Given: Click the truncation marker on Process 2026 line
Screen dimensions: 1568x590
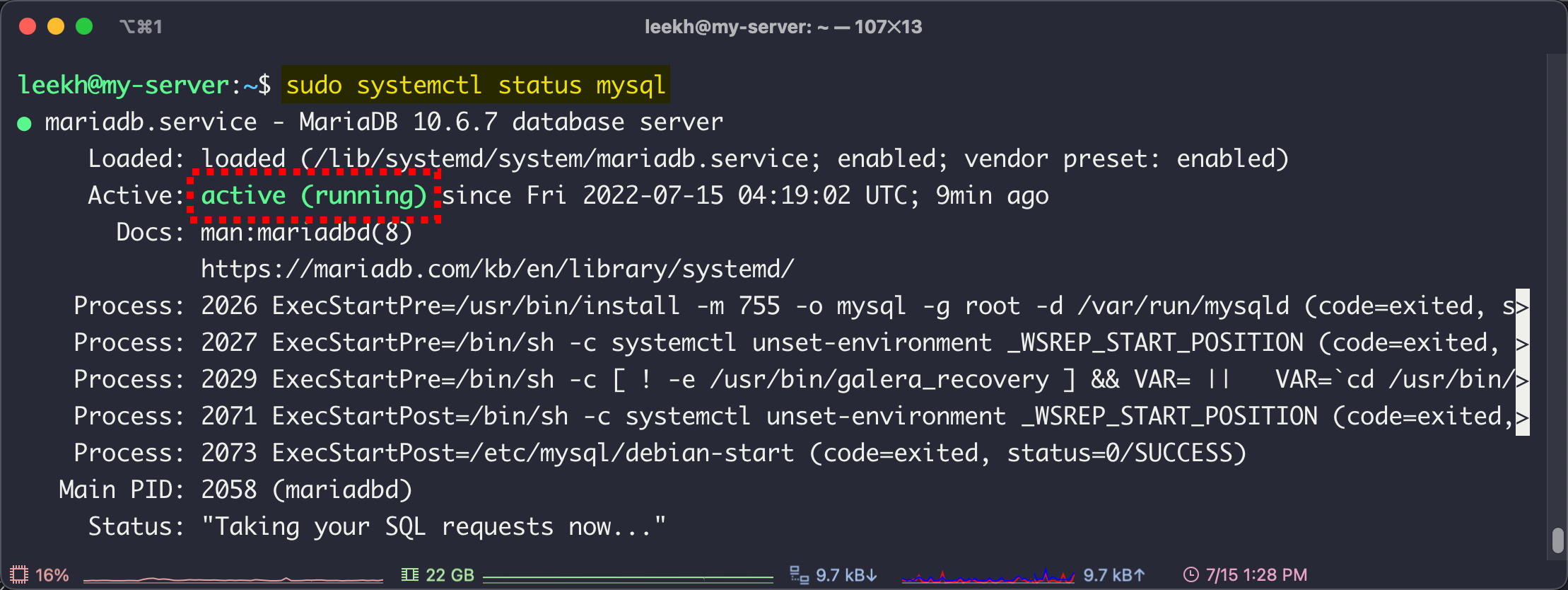Looking at the screenshot, I should [1522, 306].
